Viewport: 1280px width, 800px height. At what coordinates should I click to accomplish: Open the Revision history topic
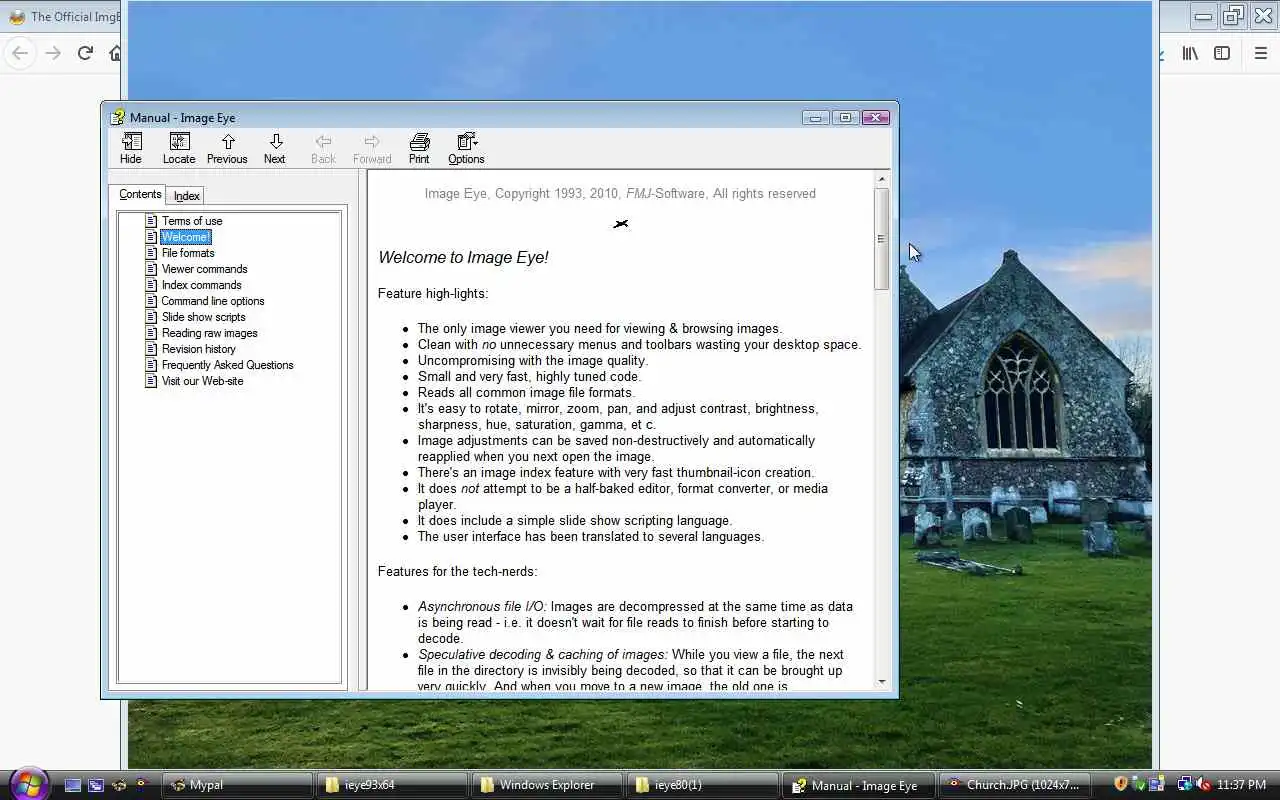(198, 349)
